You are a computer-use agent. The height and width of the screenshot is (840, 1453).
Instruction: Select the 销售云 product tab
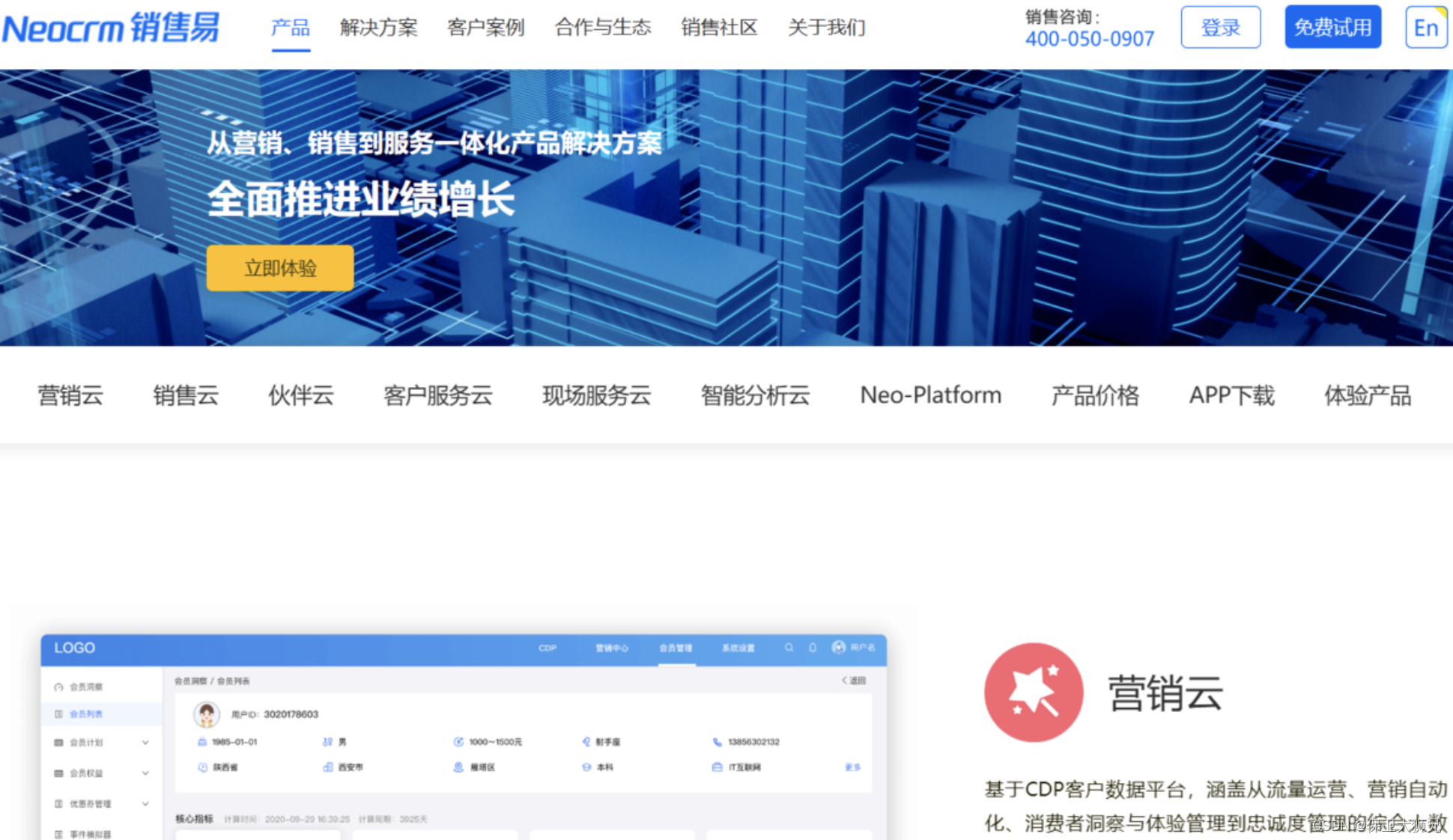(x=186, y=395)
